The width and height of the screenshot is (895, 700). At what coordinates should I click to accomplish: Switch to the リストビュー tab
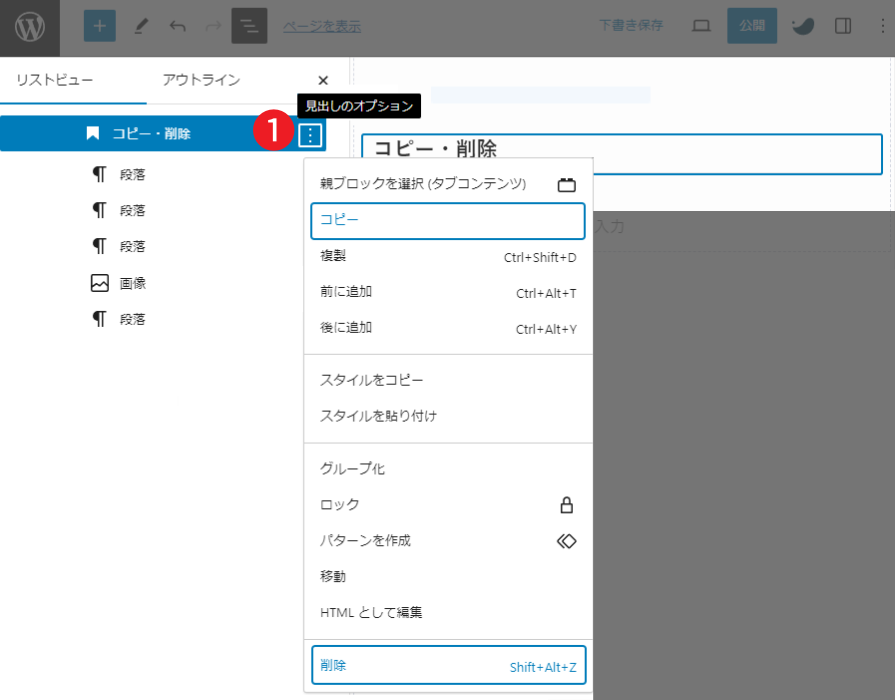[54, 81]
